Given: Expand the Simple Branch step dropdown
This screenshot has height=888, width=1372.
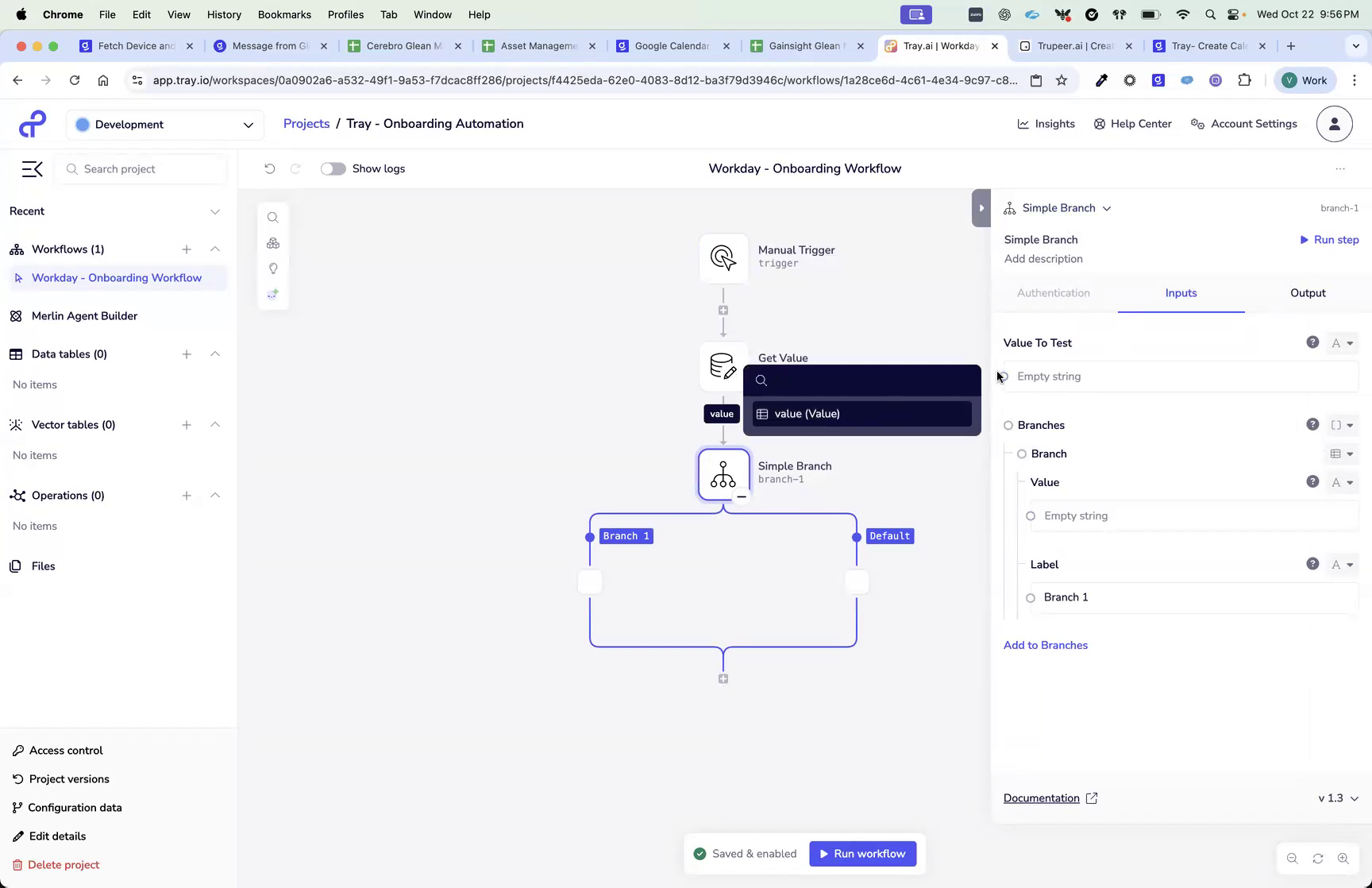Looking at the screenshot, I should (1107, 207).
